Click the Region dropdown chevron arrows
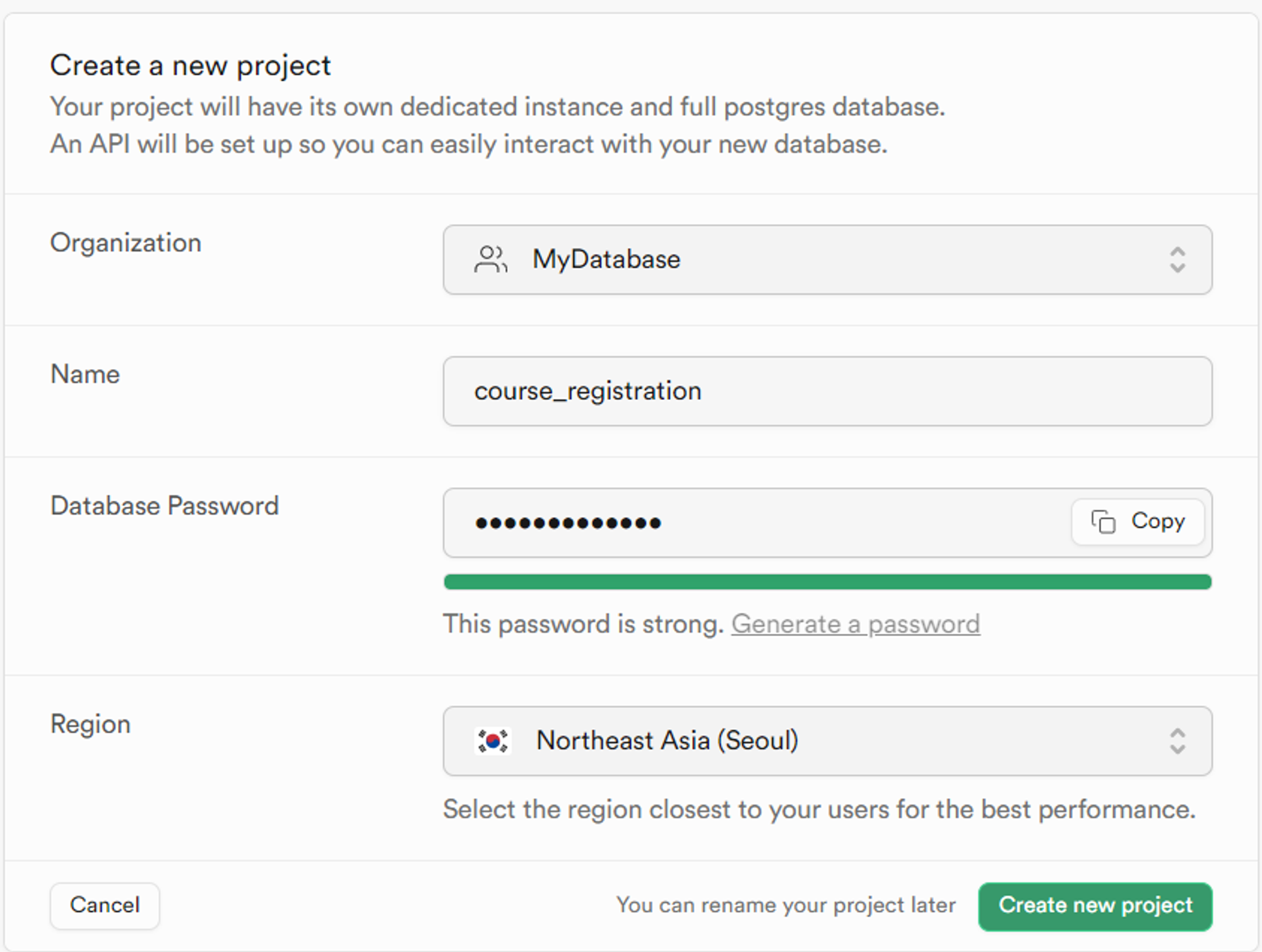1262x952 pixels. click(1177, 741)
